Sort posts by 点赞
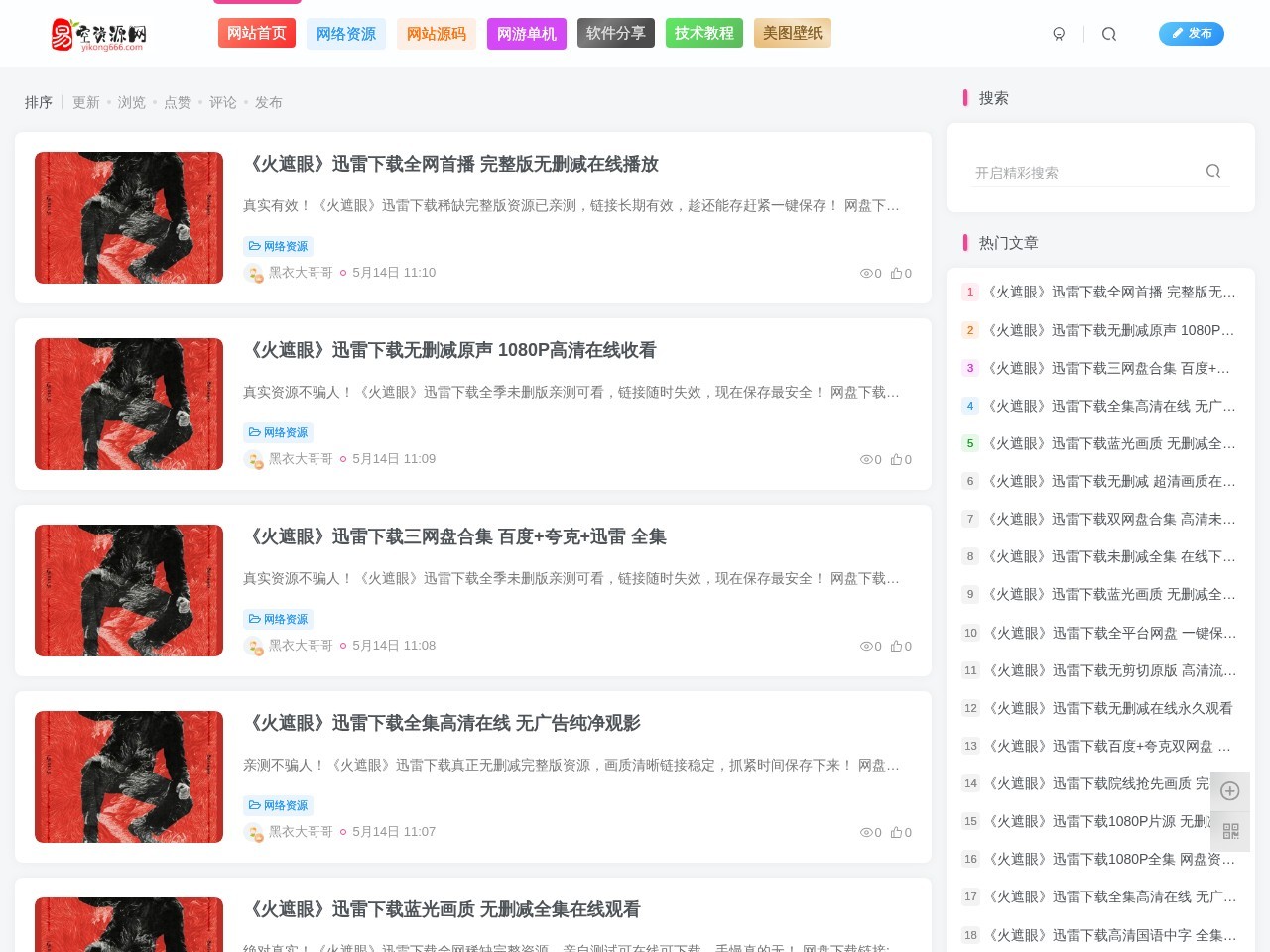The image size is (1270, 952). pyautogui.click(x=178, y=102)
